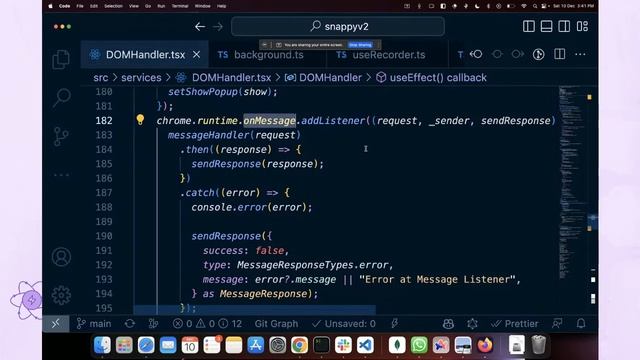Open Finder from the Dock
The width and height of the screenshot is (640, 360).
[102, 345]
